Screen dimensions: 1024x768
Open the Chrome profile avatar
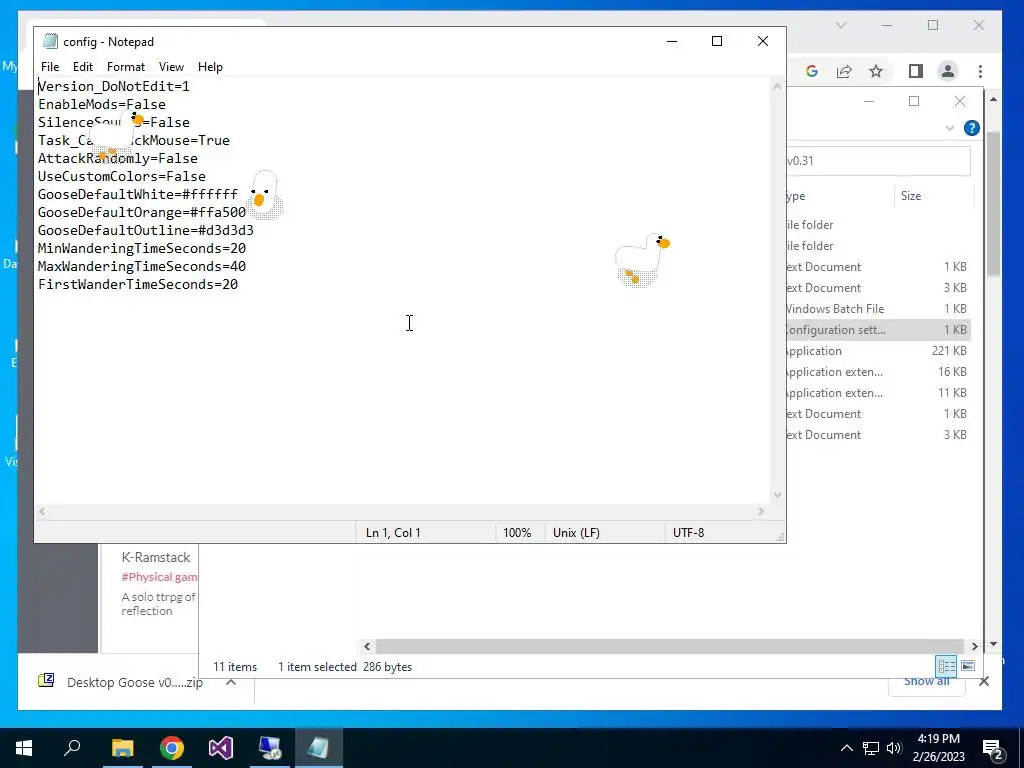pos(948,71)
